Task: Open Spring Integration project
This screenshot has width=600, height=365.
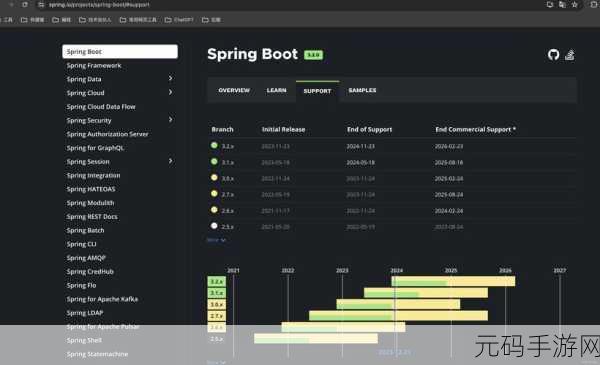Action: coord(93,176)
